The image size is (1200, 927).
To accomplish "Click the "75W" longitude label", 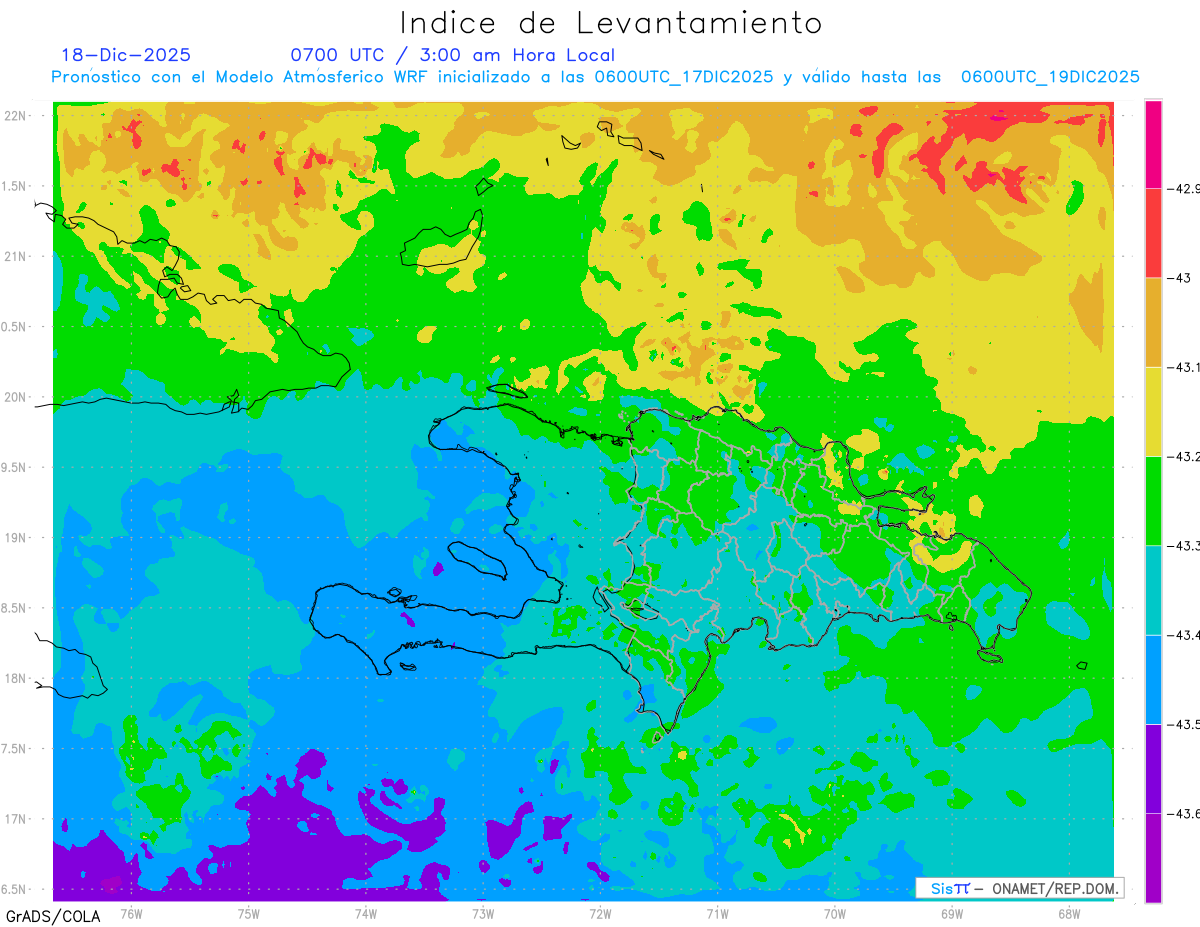I will point(249,913).
